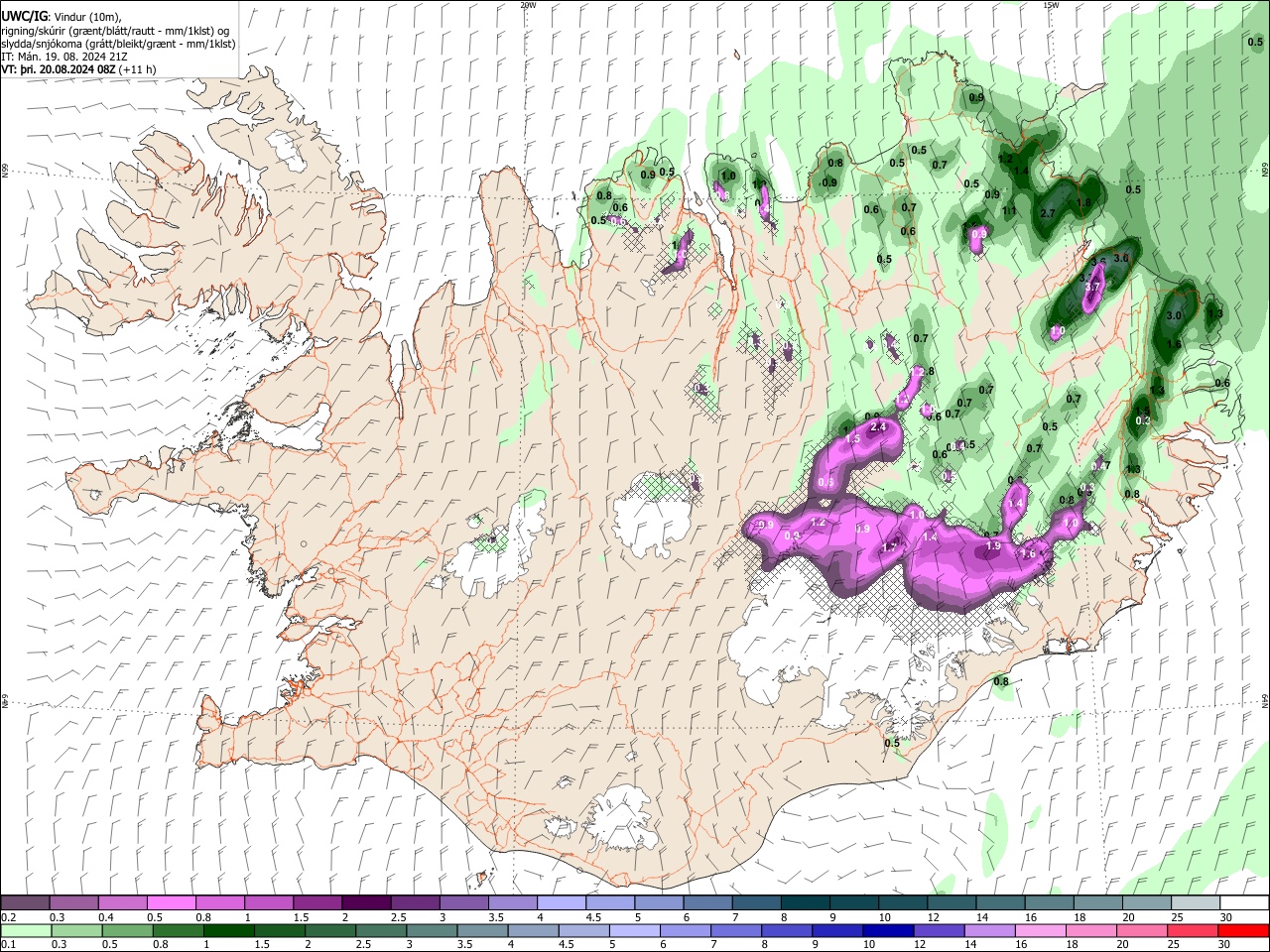Pick the darkest green rain swatch labeled 1
1270x952 pixels.
[228, 930]
